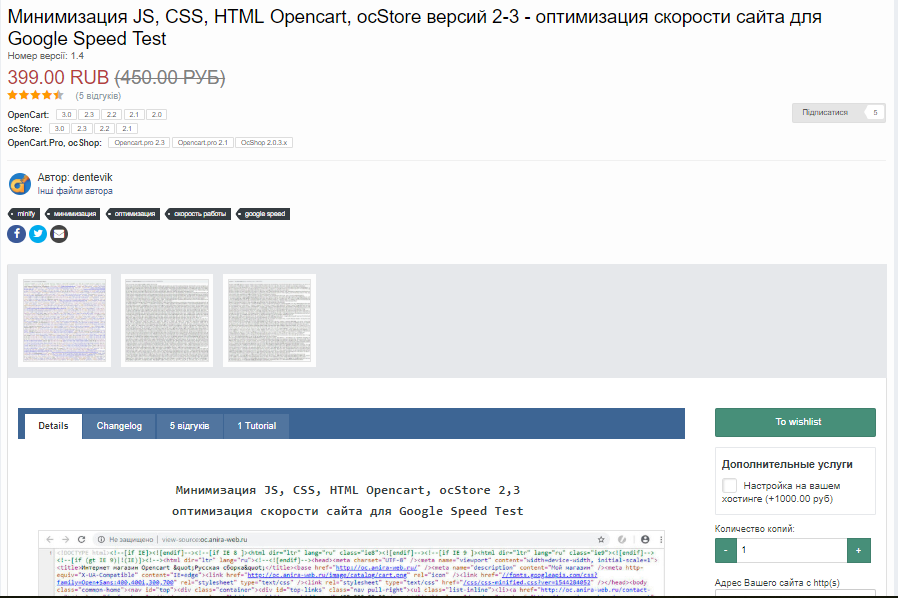The height and width of the screenshot is (598, 898).
Task: Share the module via email icon
Action: click(x=58, y=234)
